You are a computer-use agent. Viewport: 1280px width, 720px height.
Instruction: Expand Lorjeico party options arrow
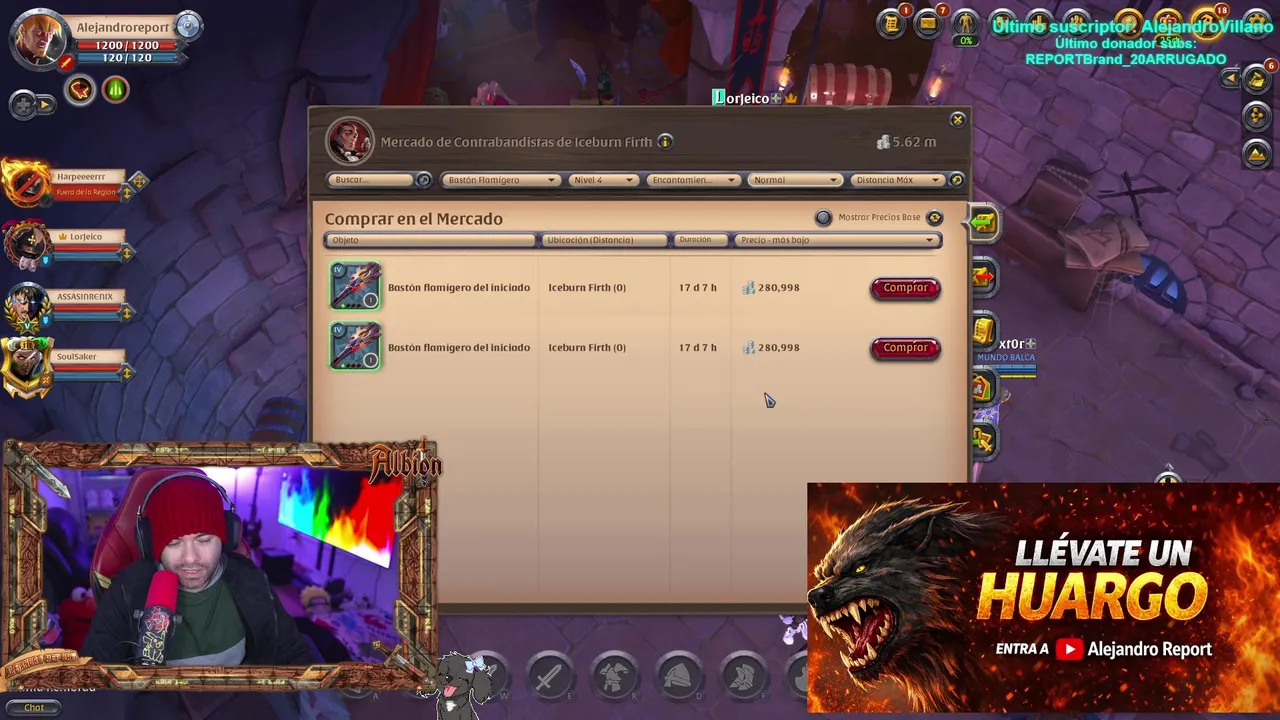[x=126, y=253]
